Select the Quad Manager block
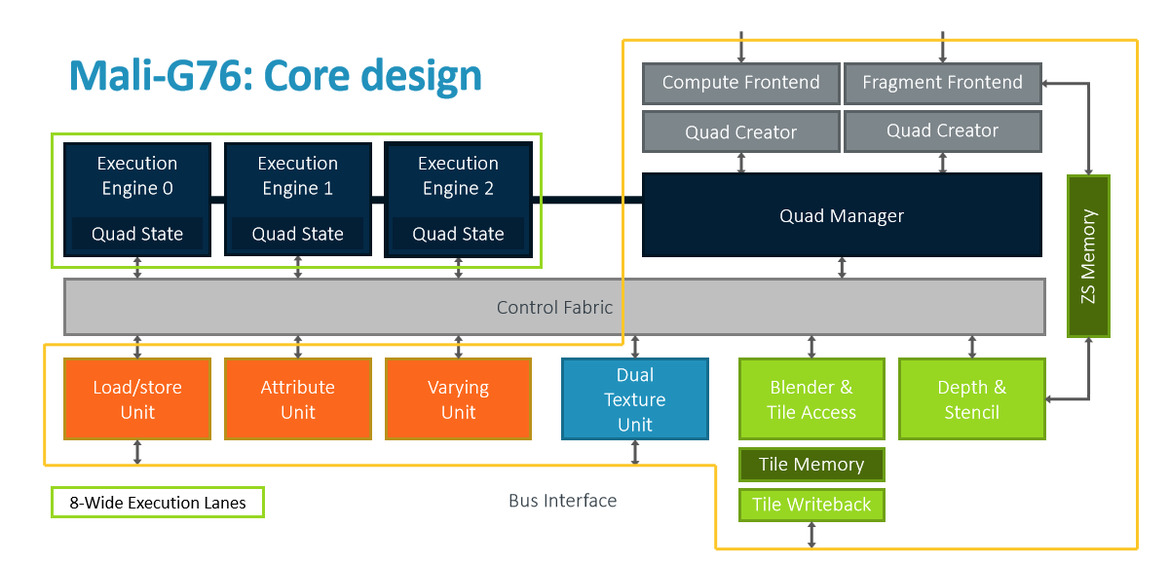This screenshot has height=565, width=1169. tap(842, 215)
